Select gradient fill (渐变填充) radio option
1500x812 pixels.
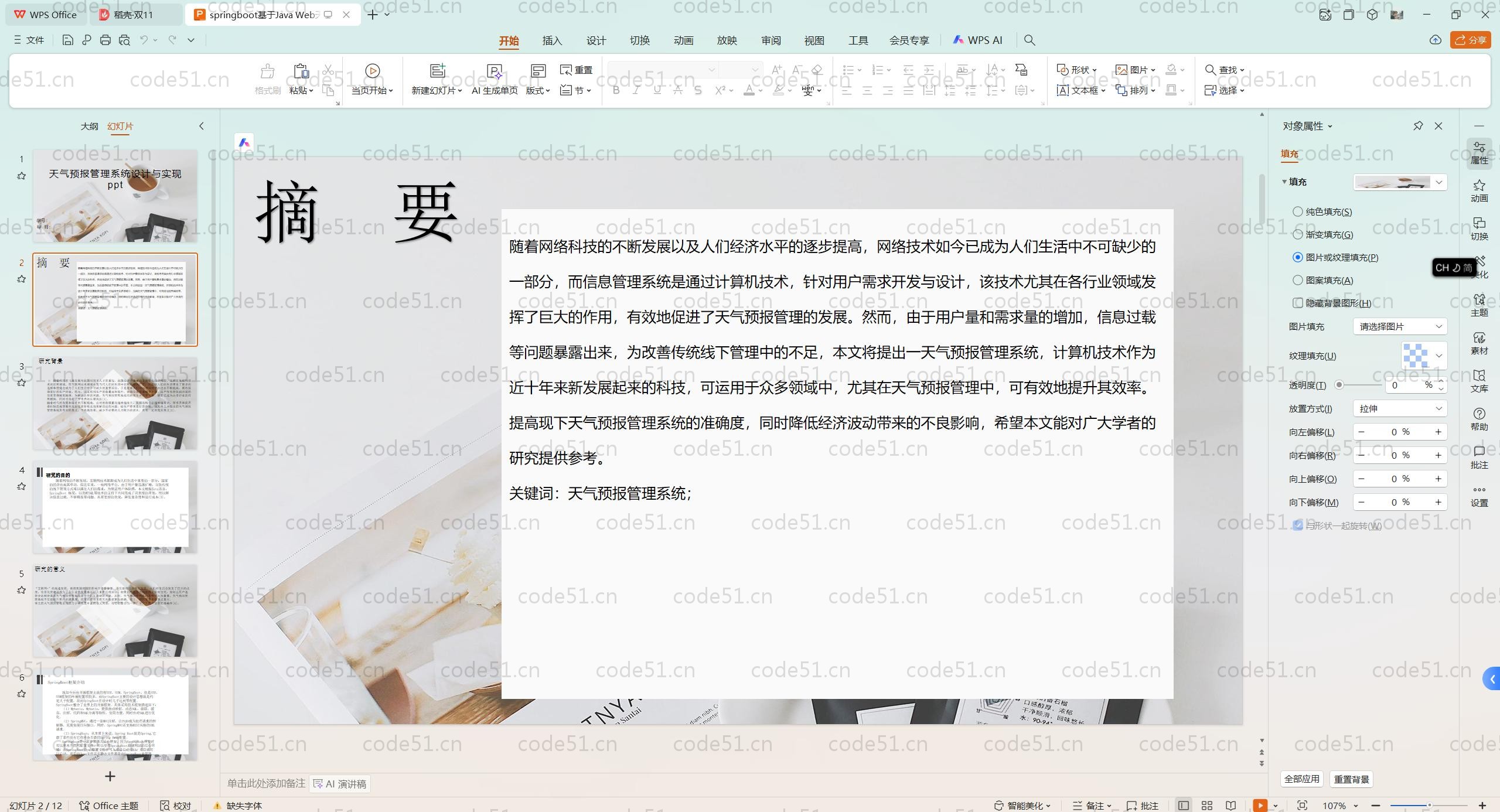pyautogui.click(x=1298, y=234)
